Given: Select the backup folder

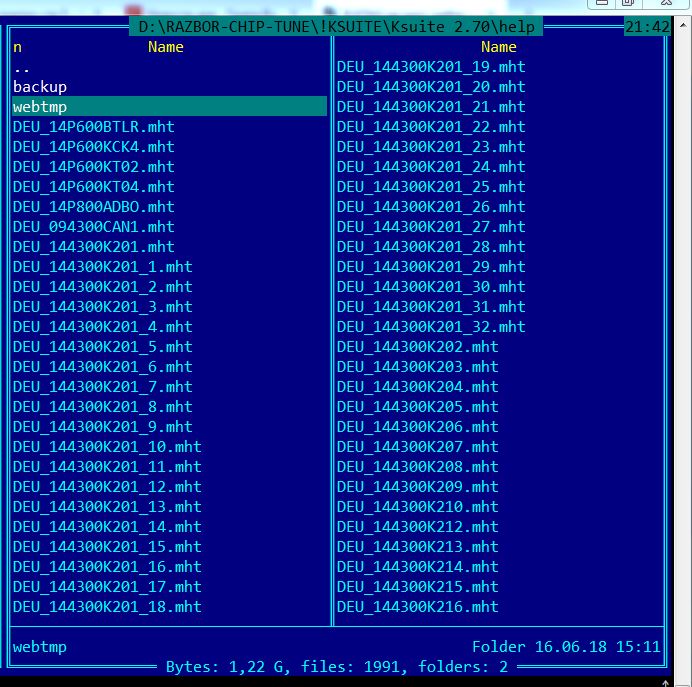Looking at the screenshot, I should point(40,87).
